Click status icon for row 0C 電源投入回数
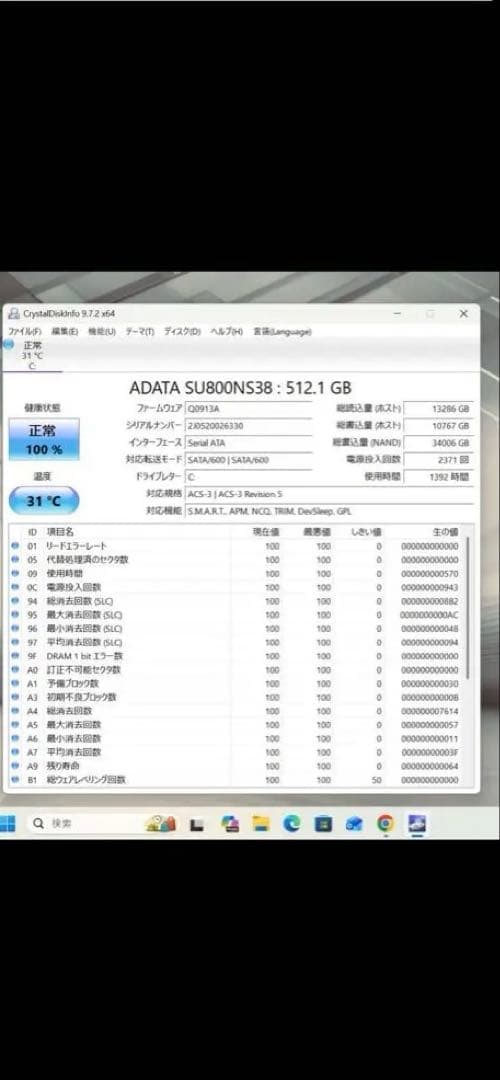This screenshot has width=500, height=1080. pyautogui.click(x=16, y=588)
